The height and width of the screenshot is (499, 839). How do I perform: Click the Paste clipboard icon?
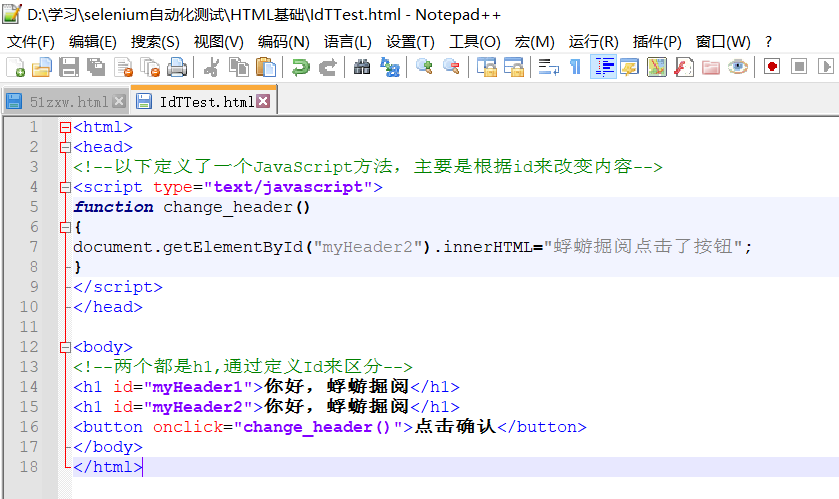(x=266, y=67)
